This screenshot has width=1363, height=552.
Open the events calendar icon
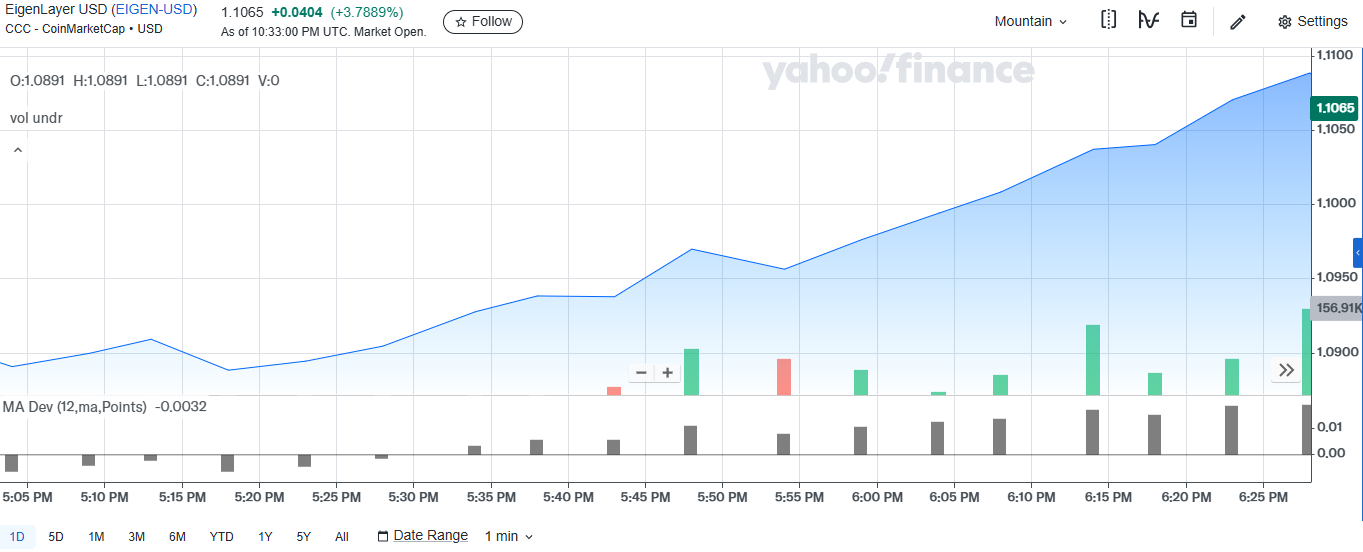point(1189,20)
